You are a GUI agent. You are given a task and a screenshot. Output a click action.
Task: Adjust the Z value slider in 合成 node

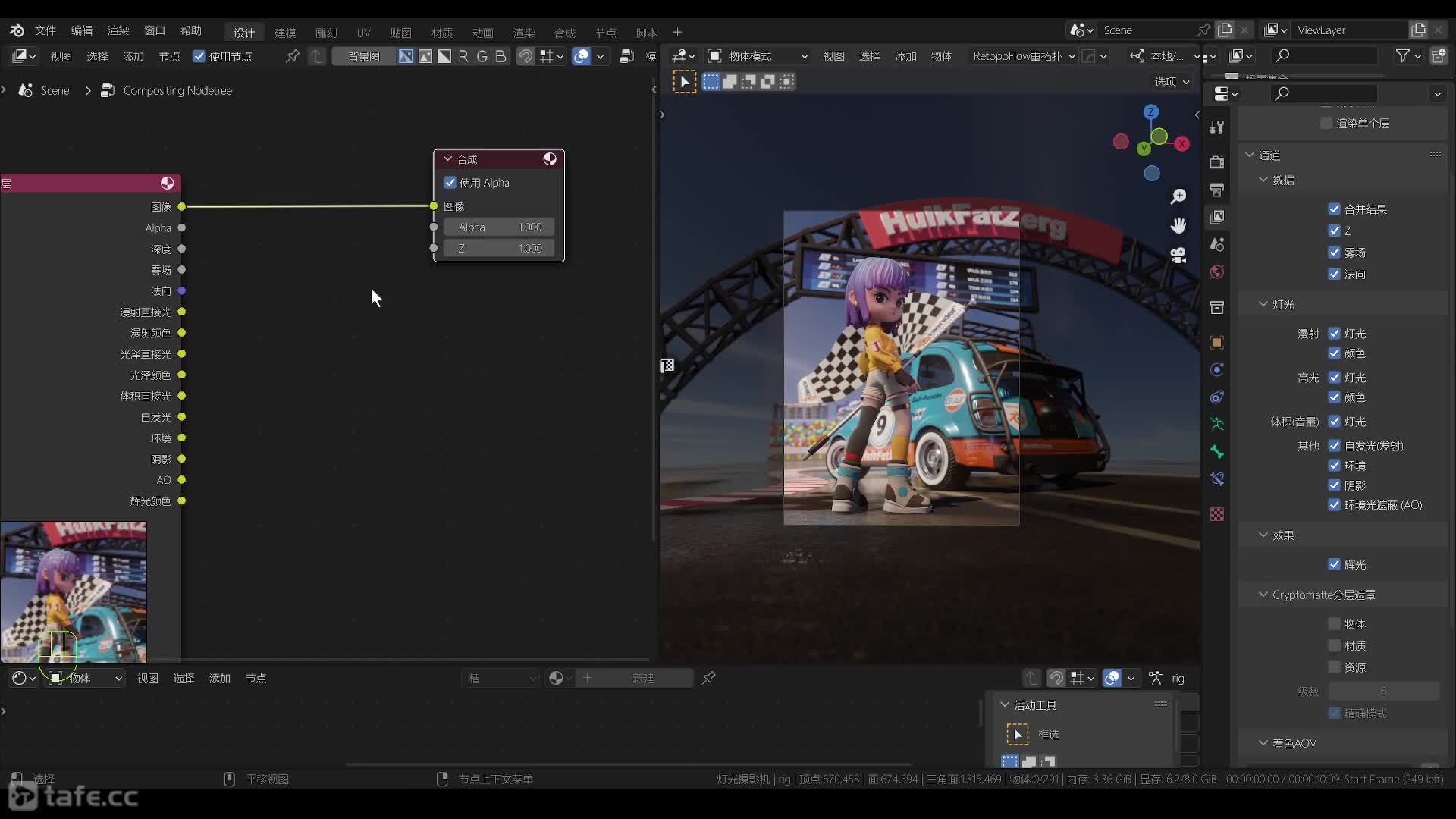click(499, 248)
